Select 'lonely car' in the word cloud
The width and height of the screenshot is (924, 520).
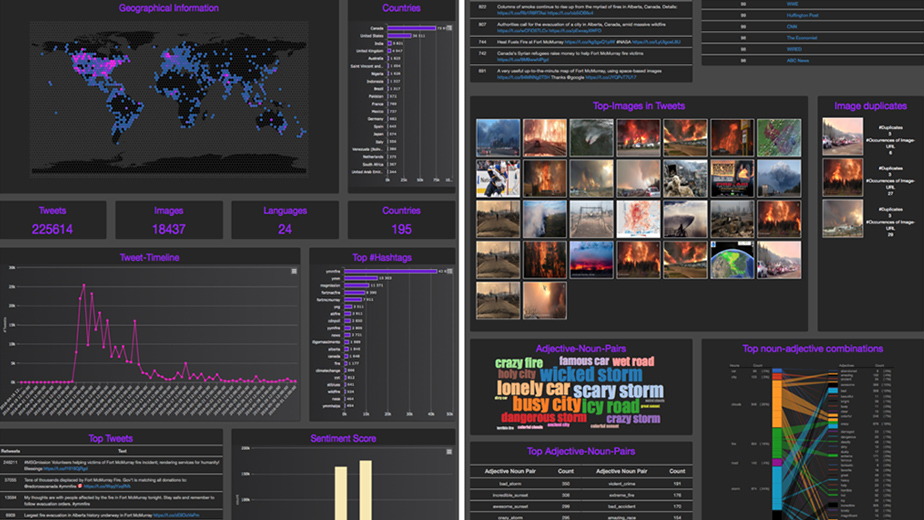tap(534, 389)
